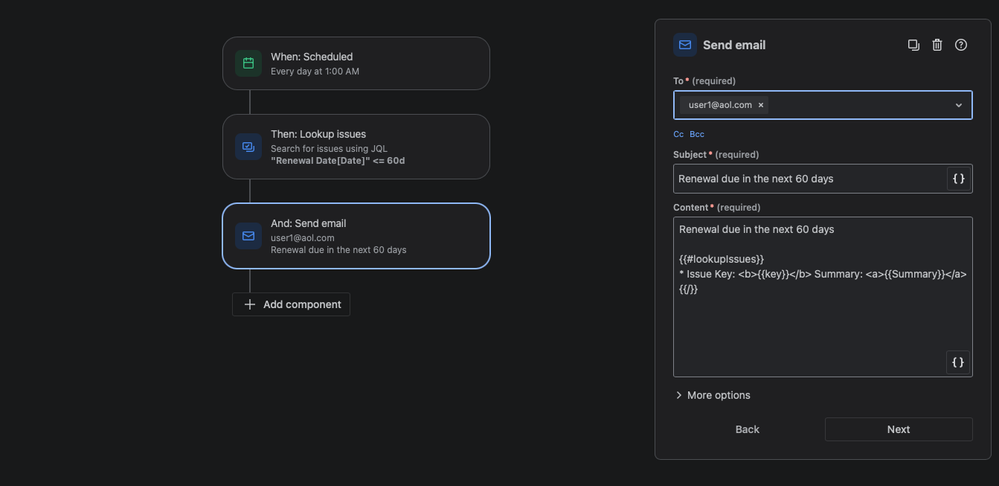
Task: Insert smart value into Subject using braces icon
Action: (958, 179)
